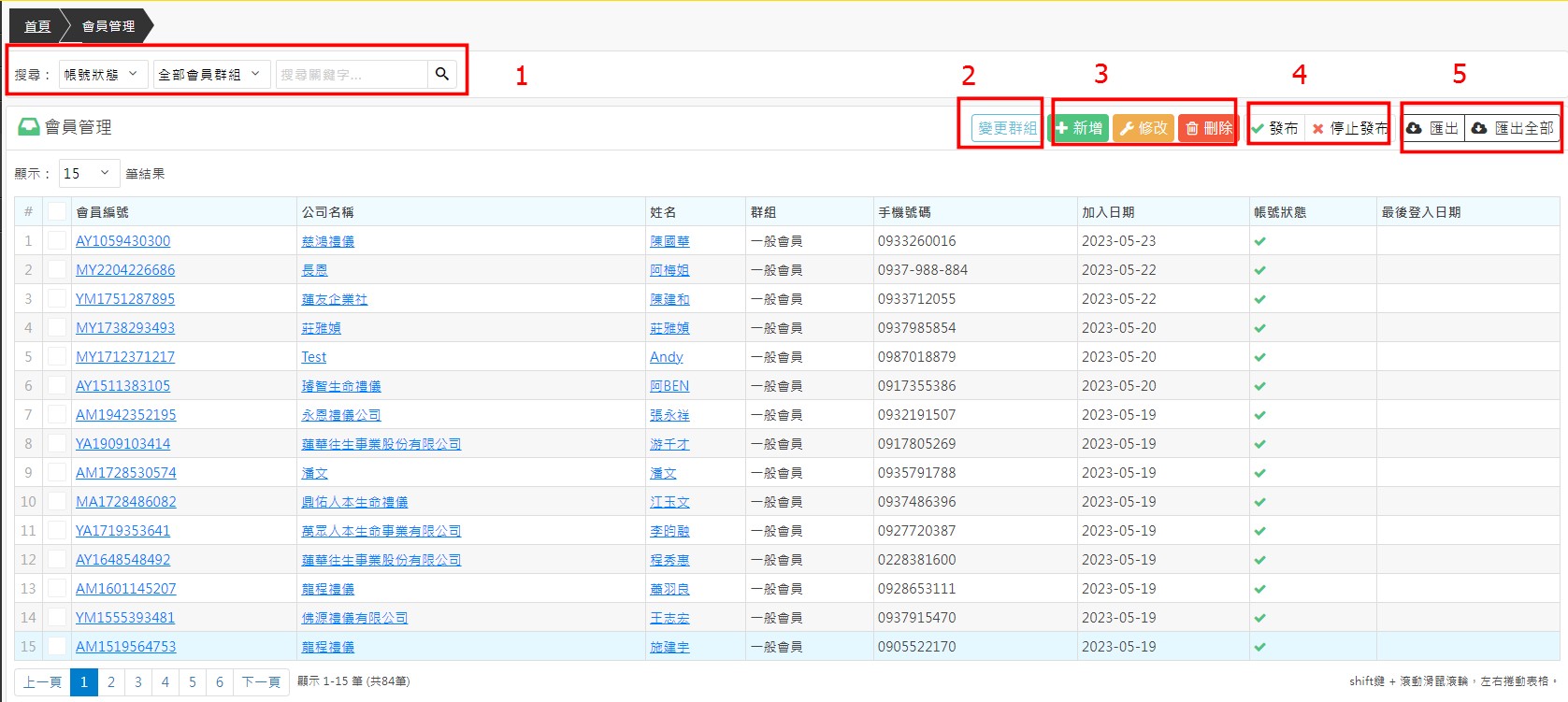Click the green 新增 add button
Screen dimensions: 1568x702
pyautogui.click(x=1079, y=128)
